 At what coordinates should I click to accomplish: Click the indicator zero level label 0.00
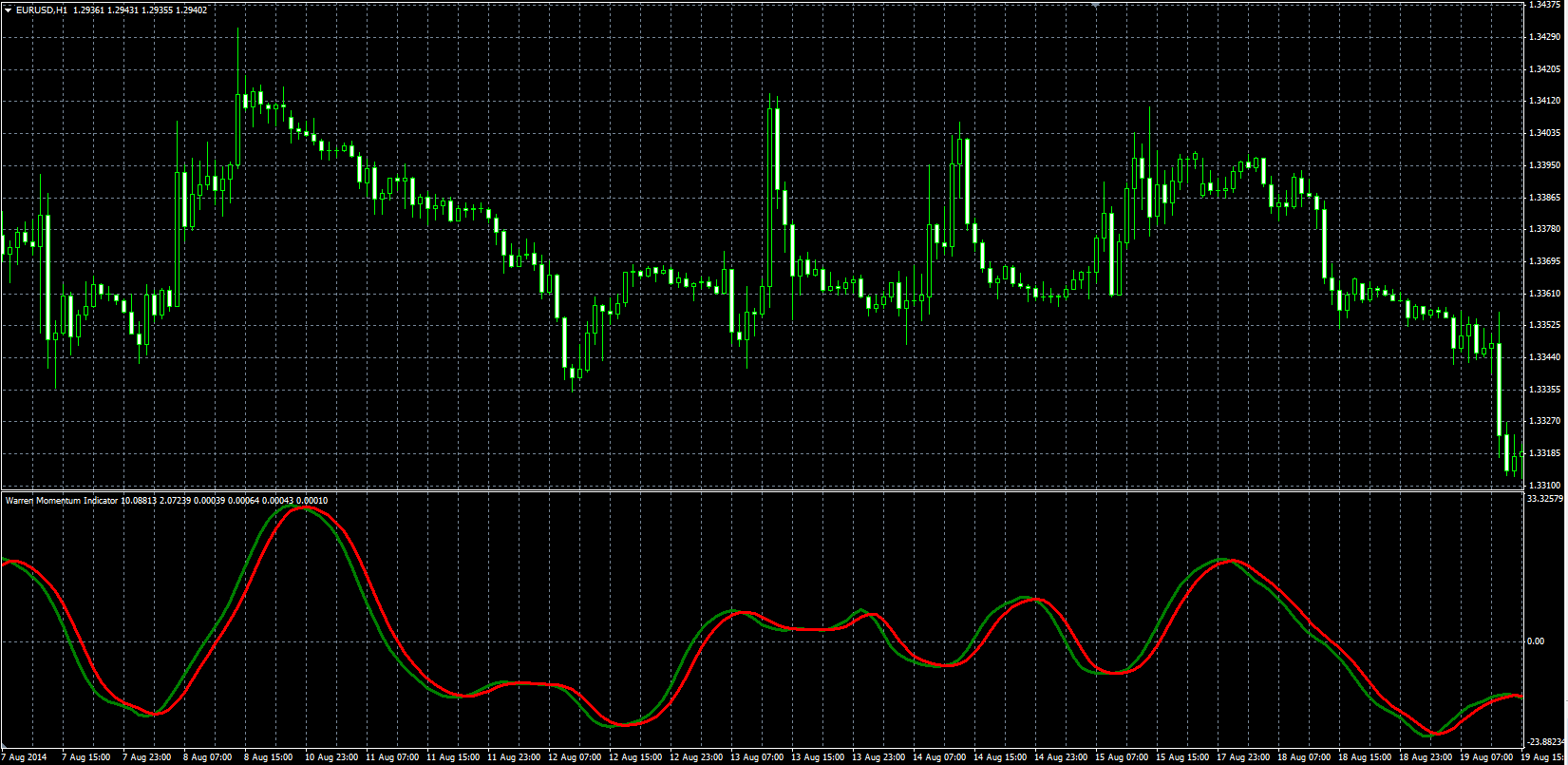(x=1537, y=641)
